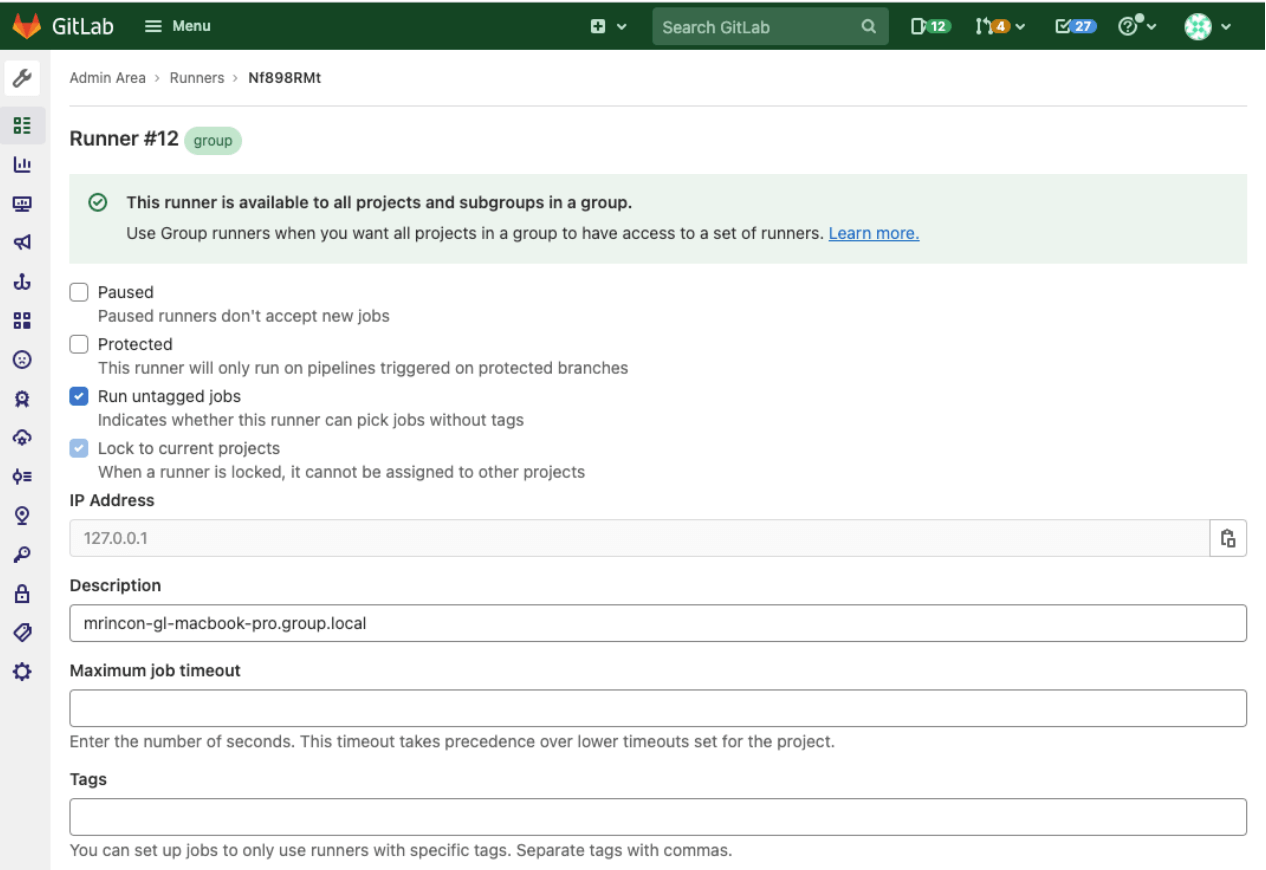The width and height of the screenshot is (1266, 870).
Task: Copy the runner IP address
Action: point(1228,538)
